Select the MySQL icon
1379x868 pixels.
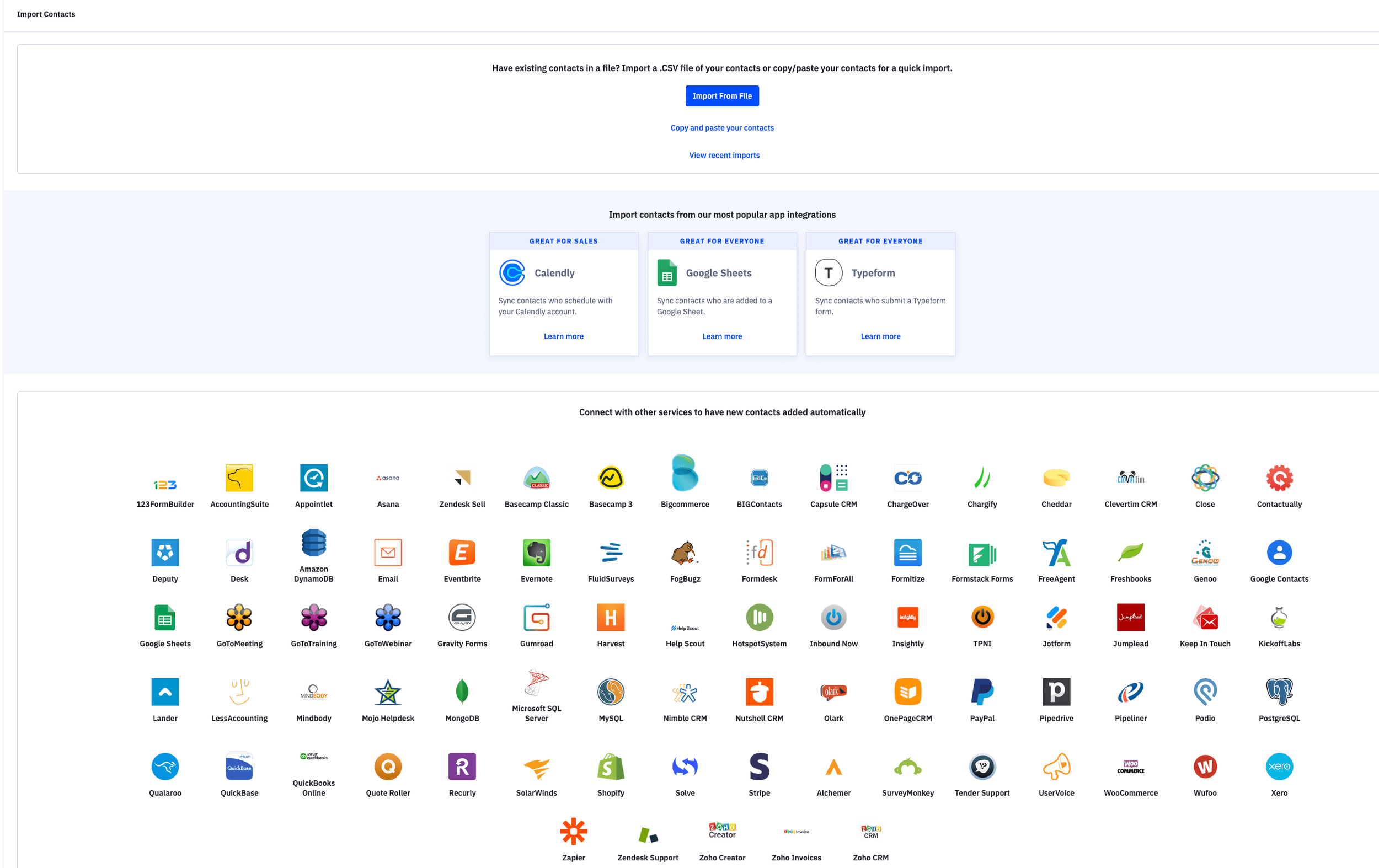(611, 692)
